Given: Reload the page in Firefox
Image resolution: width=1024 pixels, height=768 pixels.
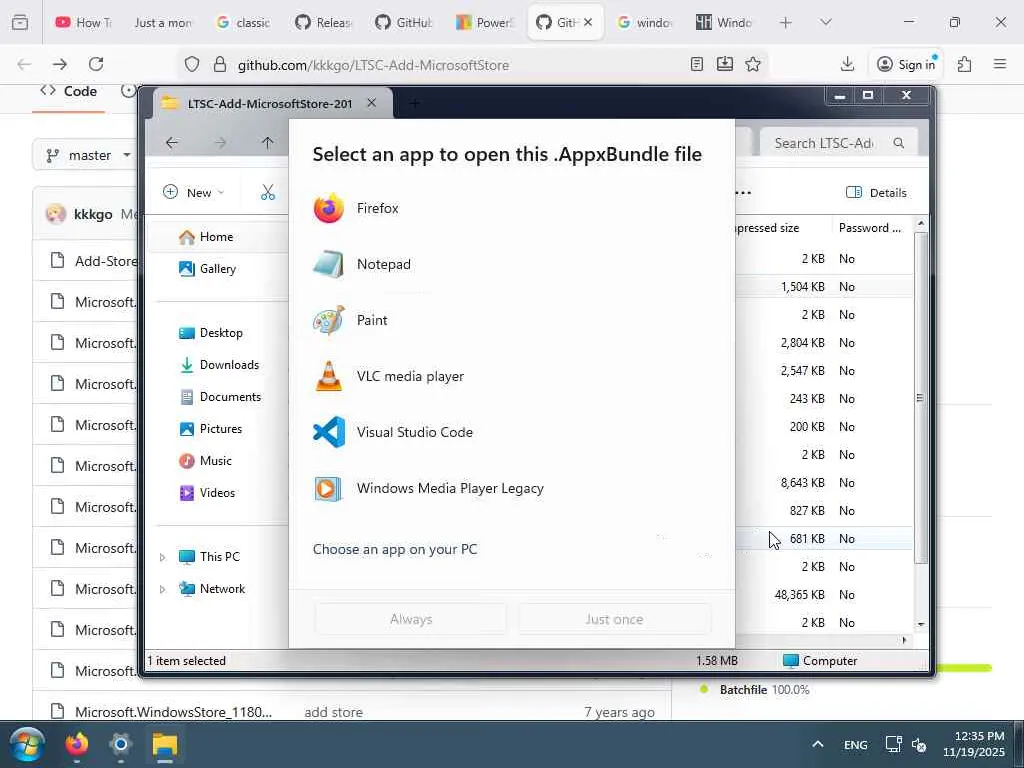Looking at the screenshot, I should click(96, 64).
